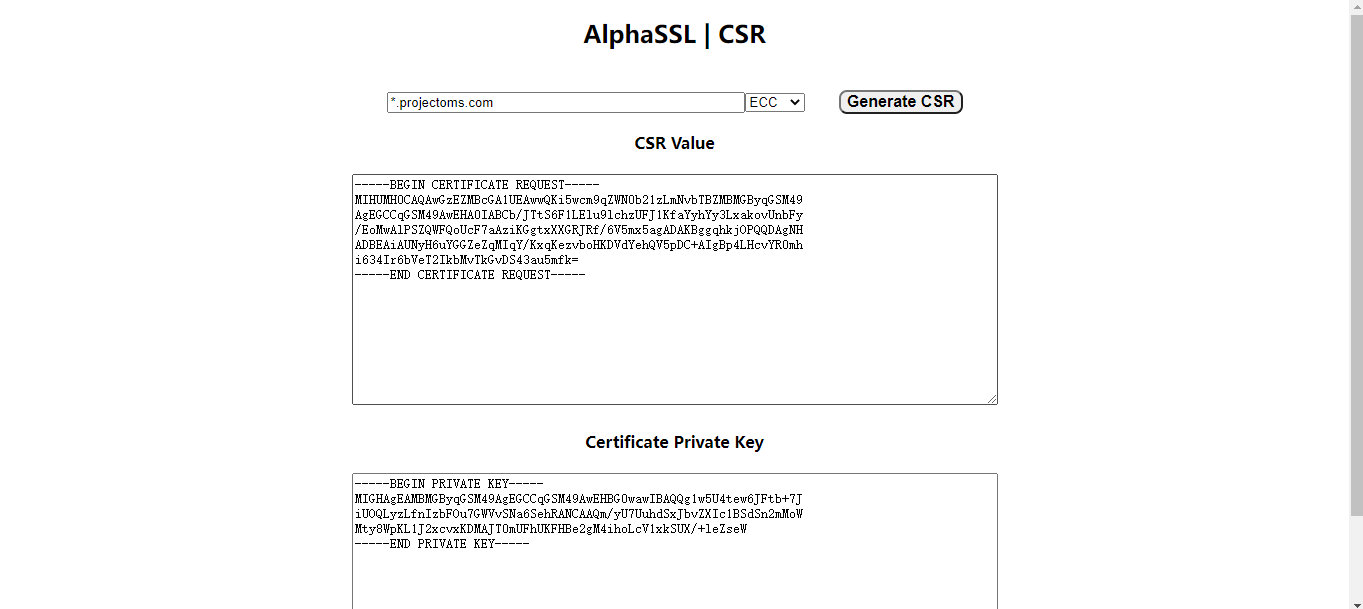Grab the CSR Value textarea resize handle
1363x609 pixels.
[x=992, y=399]
